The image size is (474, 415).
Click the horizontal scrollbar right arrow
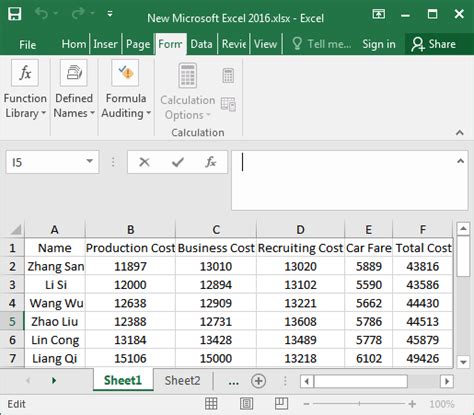[x=447, y=381]
